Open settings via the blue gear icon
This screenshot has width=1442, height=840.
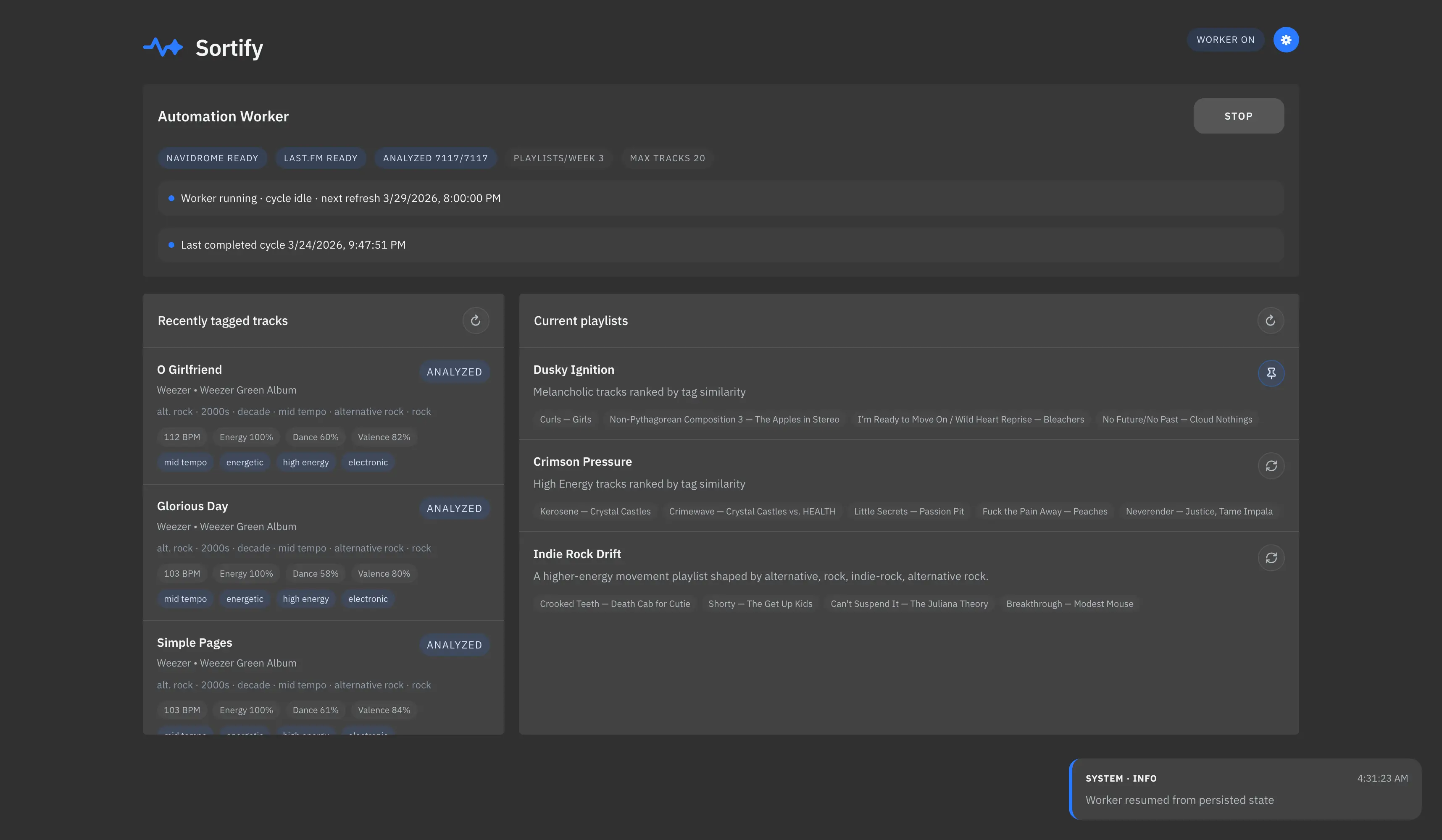1286,39
